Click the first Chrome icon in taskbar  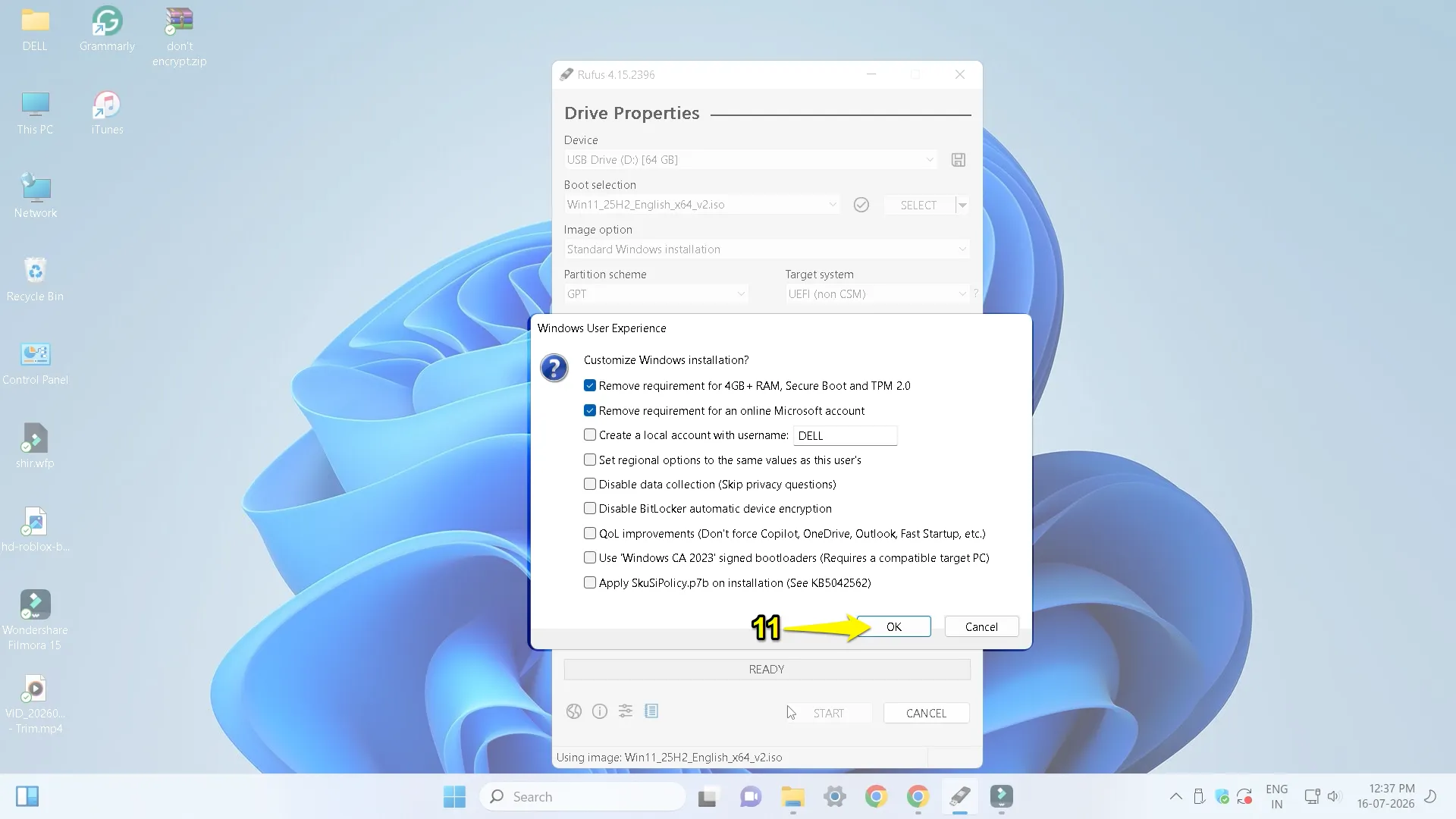pyautogui.click(x=876, y=796)
